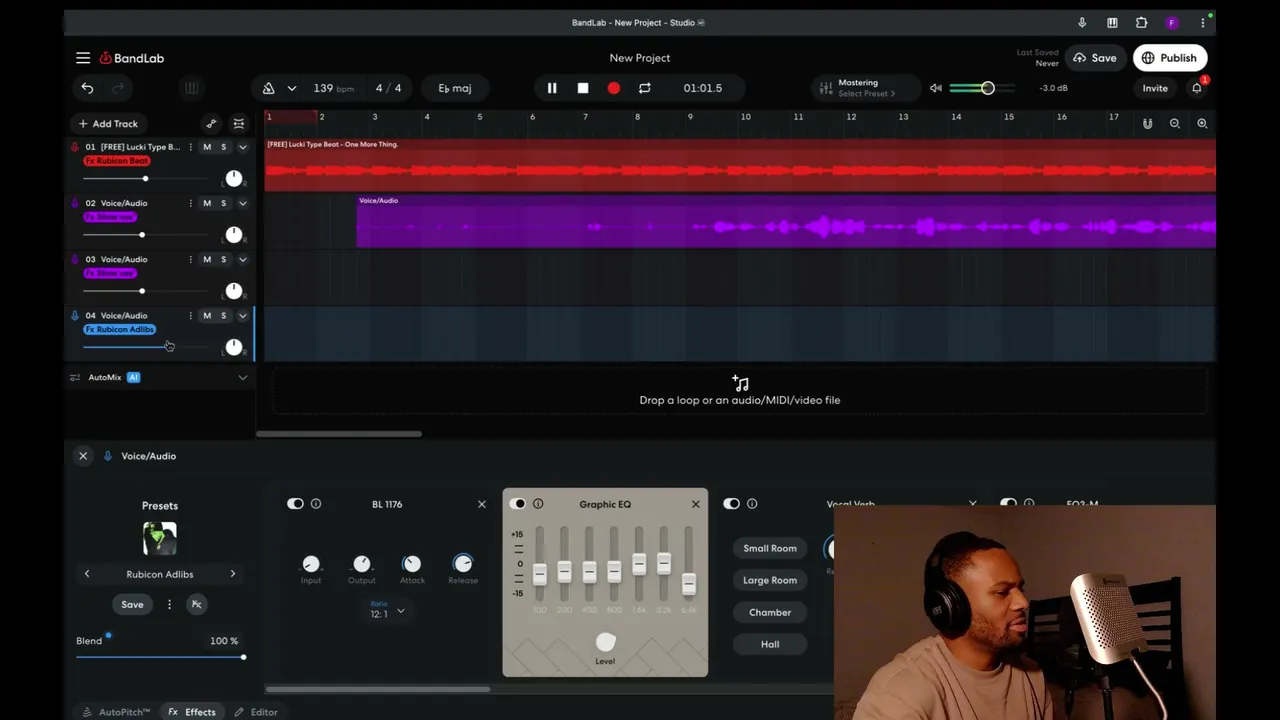Stop playback with the square button
The image size is (1280, 720).
click(583, 88)
